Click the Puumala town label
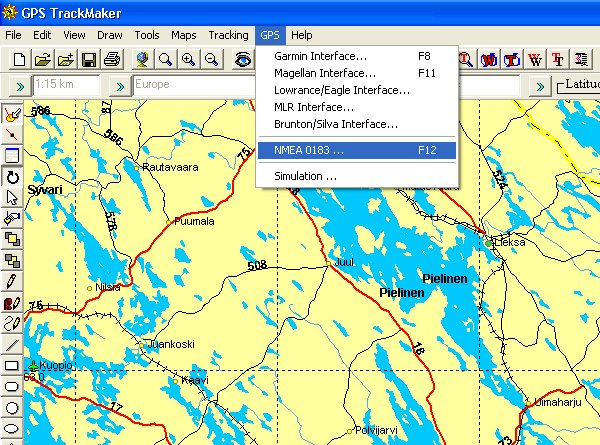 (x=194, y=221)
